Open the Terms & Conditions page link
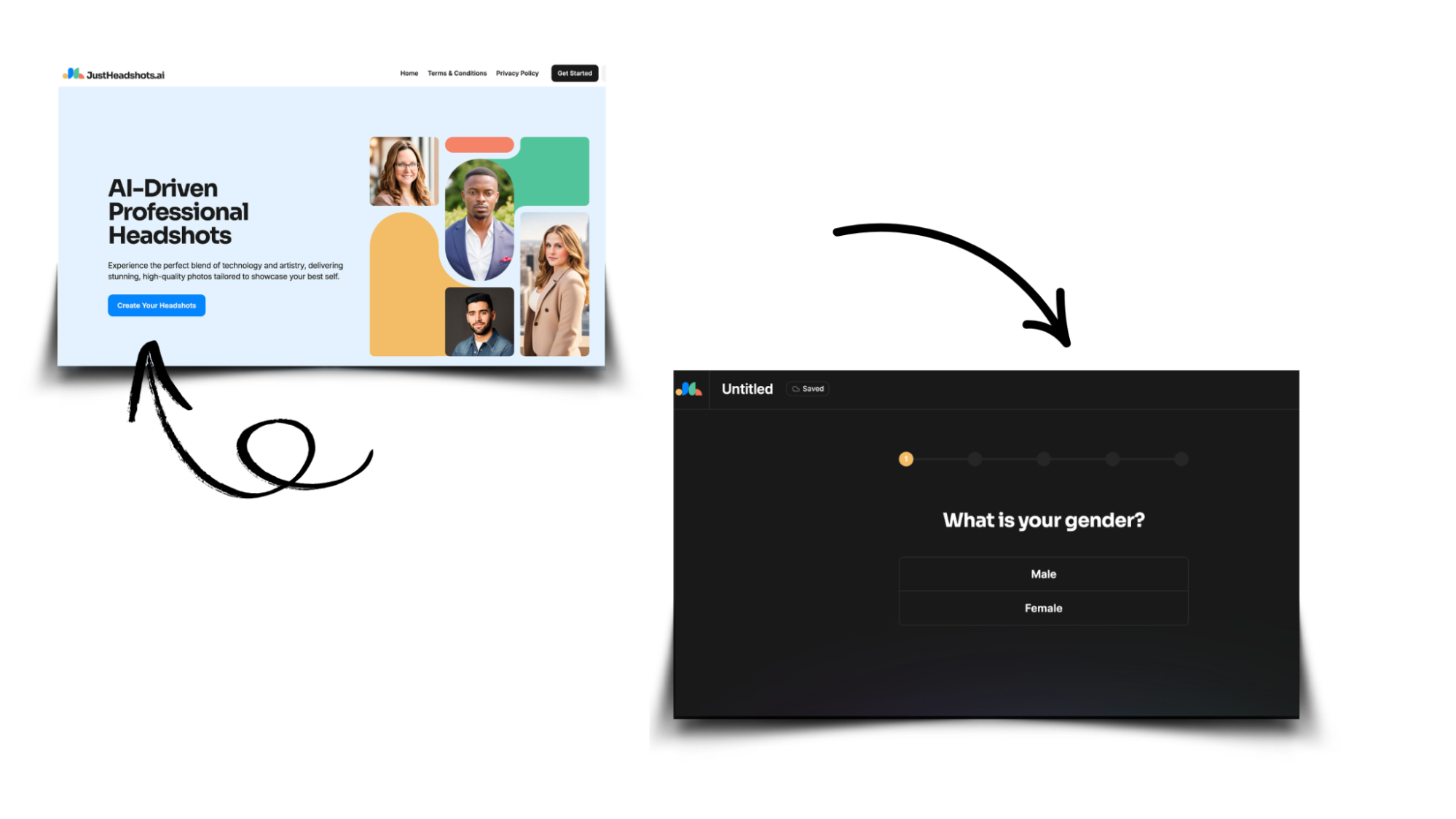The height and width of the screenshot is (819, 1456). pos(457,74)
